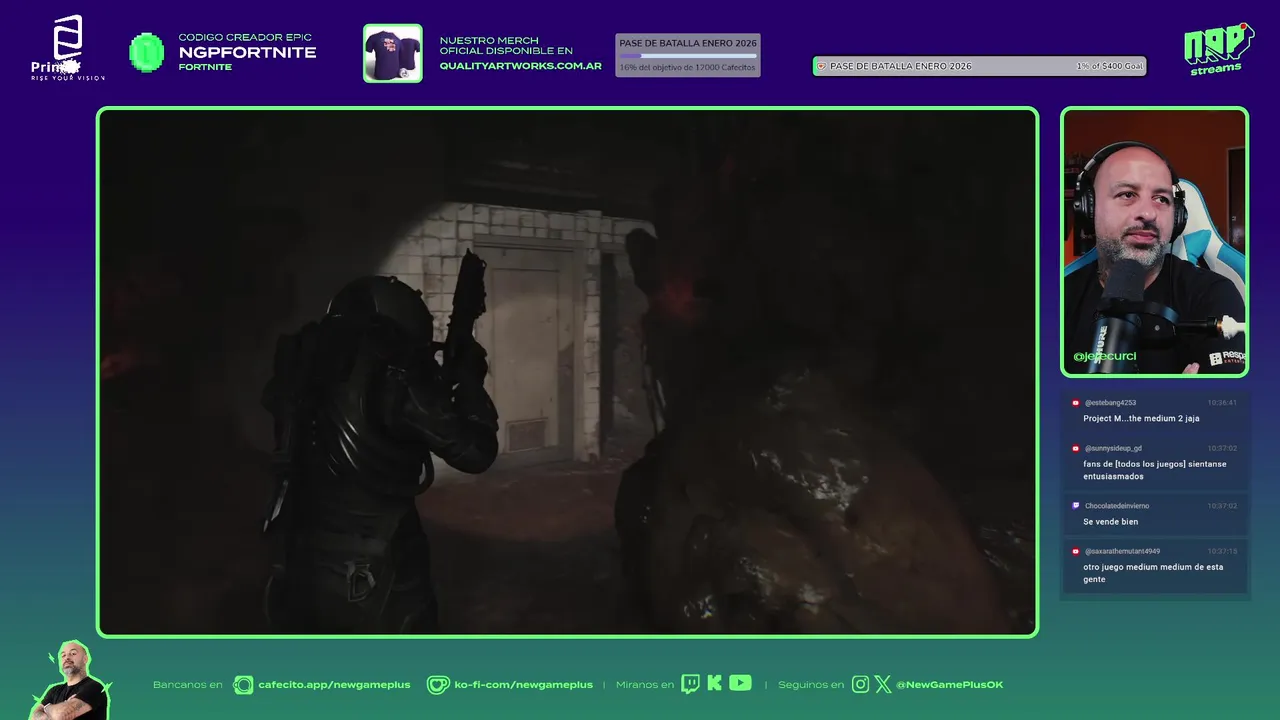Click the @jeracurci webcam name tag
The width and height of the screenshot is (1280, 720).
(x=1104, y=356)
